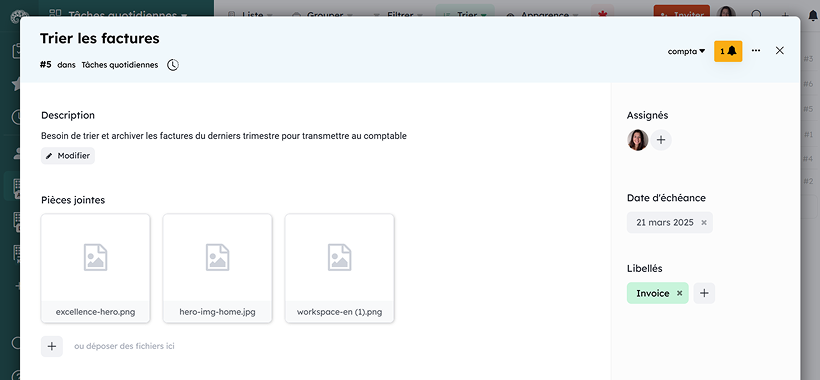Add another assignee with the plus button

[x=661, y=140]
